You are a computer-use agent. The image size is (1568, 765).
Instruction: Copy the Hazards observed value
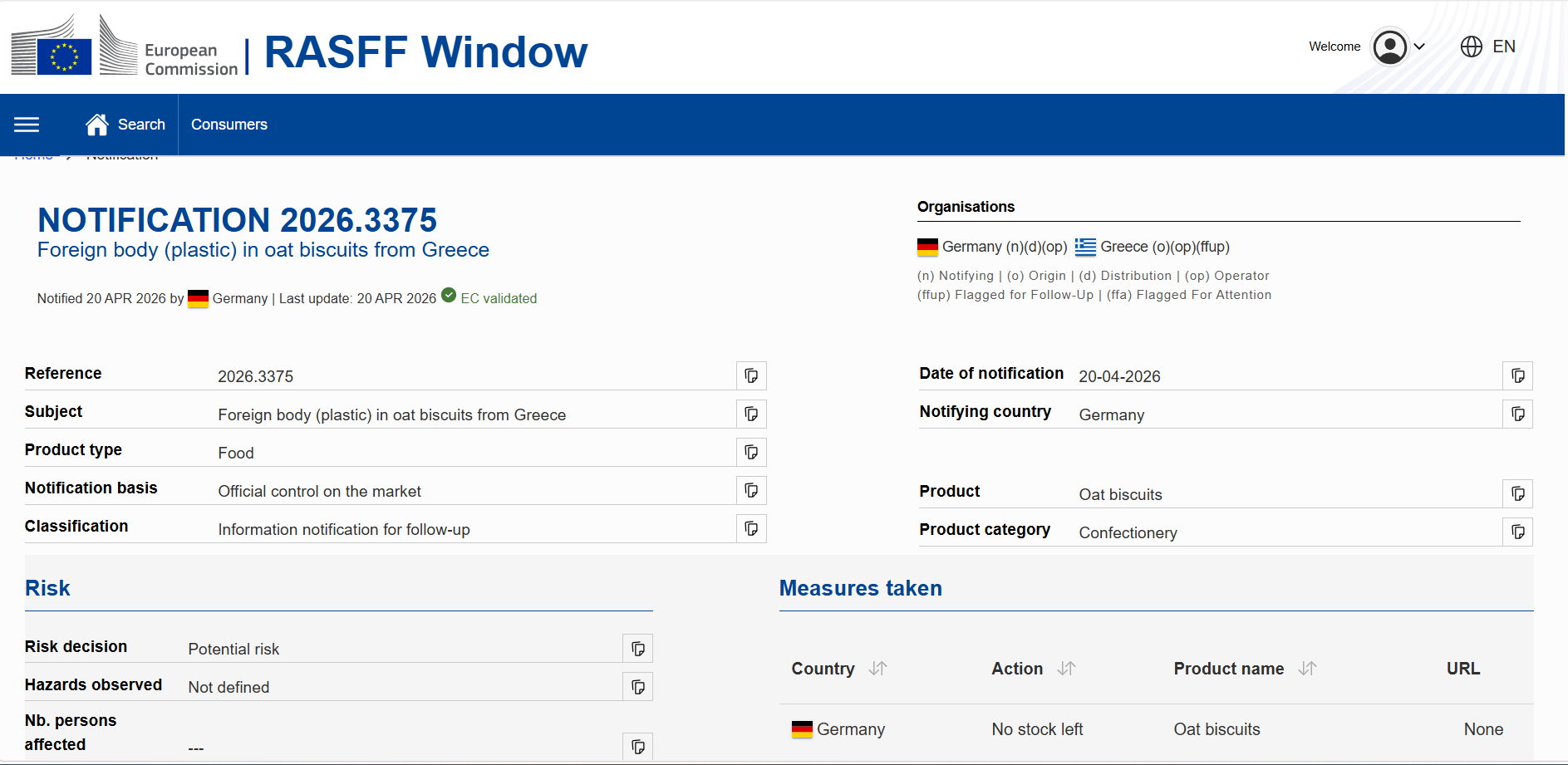coord(637,687)
